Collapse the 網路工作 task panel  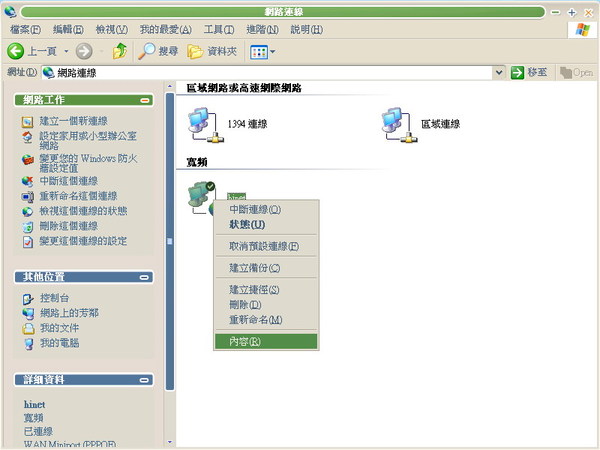point(145,100)
